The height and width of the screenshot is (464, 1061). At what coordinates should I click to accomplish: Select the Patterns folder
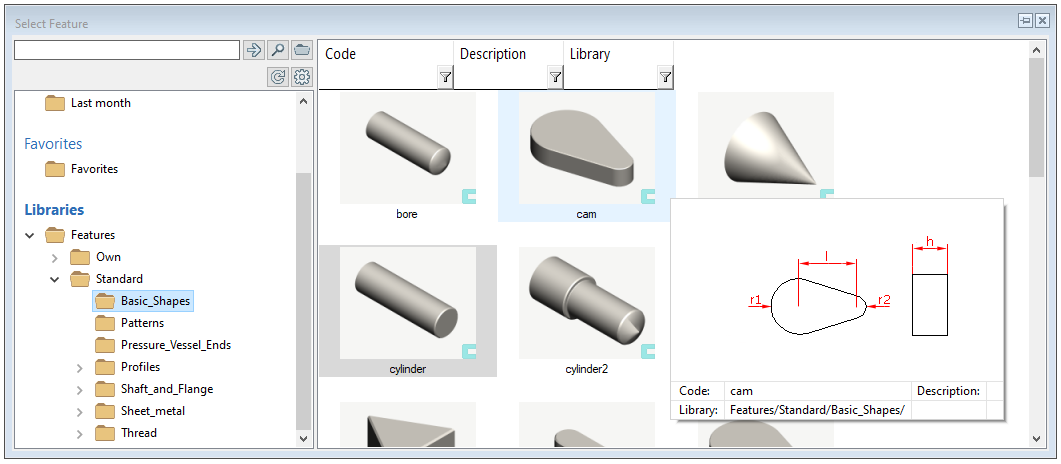(142, 323)
